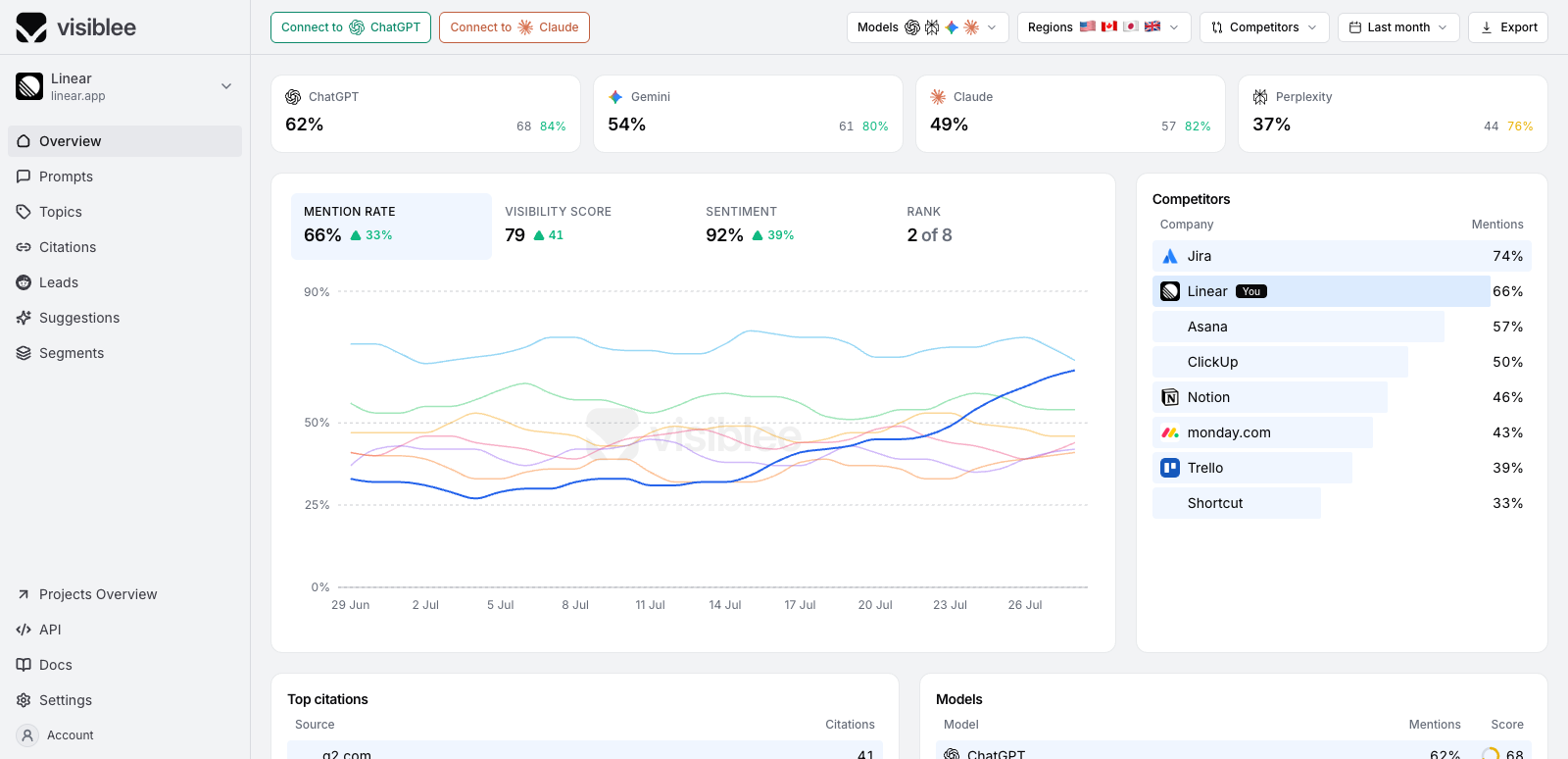Click the ChatGPT logo in its stat card
Screen dimensions: 1568x759
click(293, 97)
